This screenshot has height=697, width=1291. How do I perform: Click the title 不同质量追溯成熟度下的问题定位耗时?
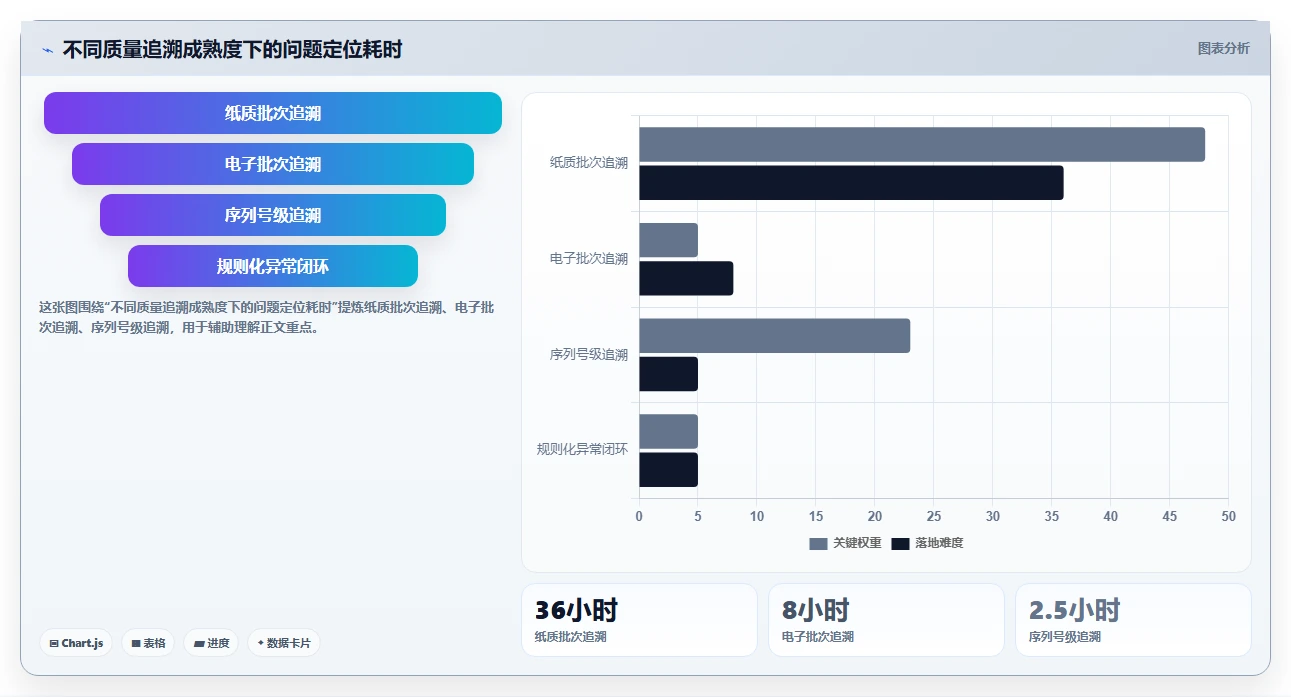[232, 49]
